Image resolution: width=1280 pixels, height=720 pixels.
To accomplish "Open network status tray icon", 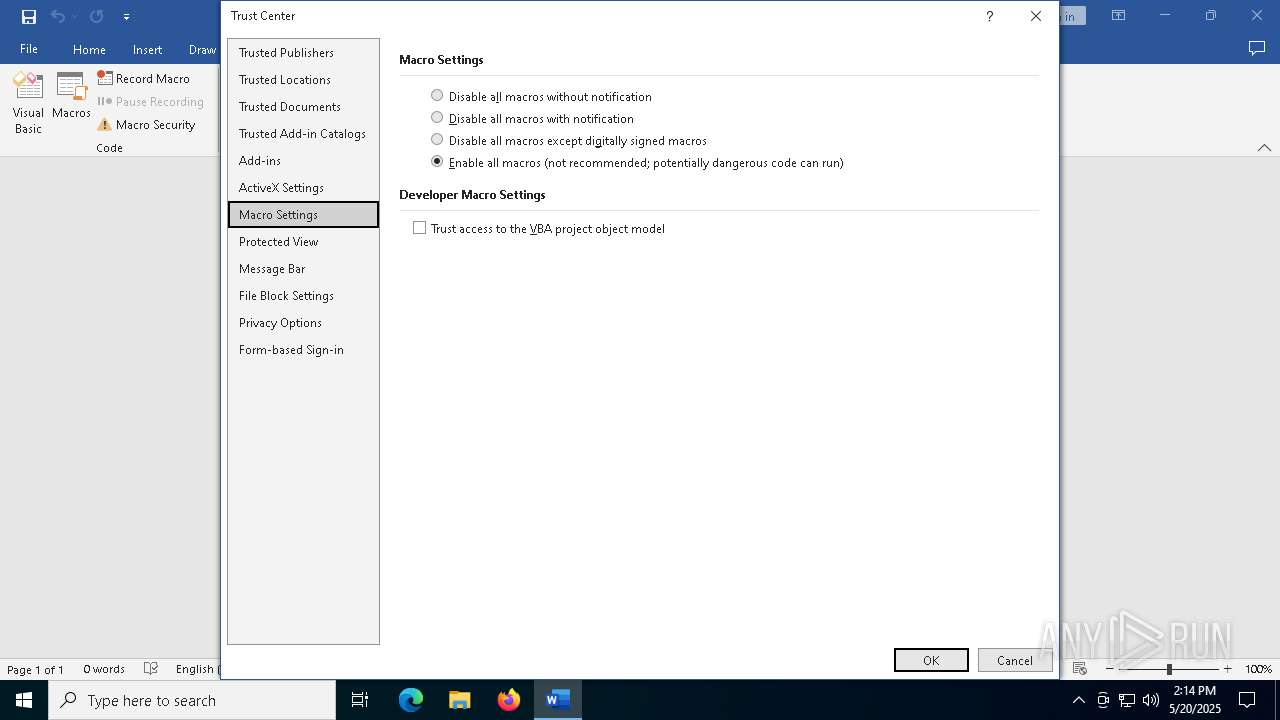I will (1127, 700).
